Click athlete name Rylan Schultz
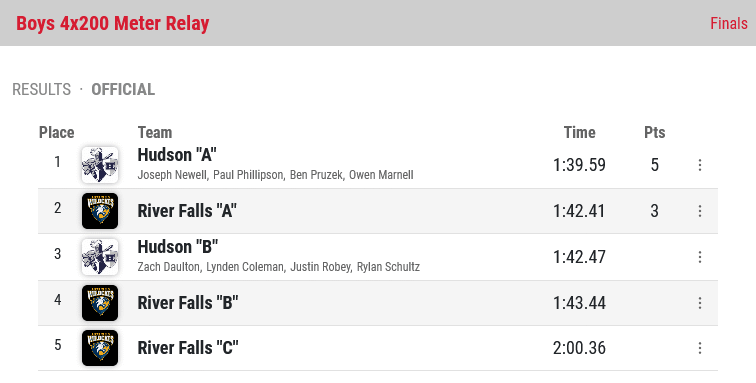The height and width of the screenshot is (383, 756). coord(388,267)
